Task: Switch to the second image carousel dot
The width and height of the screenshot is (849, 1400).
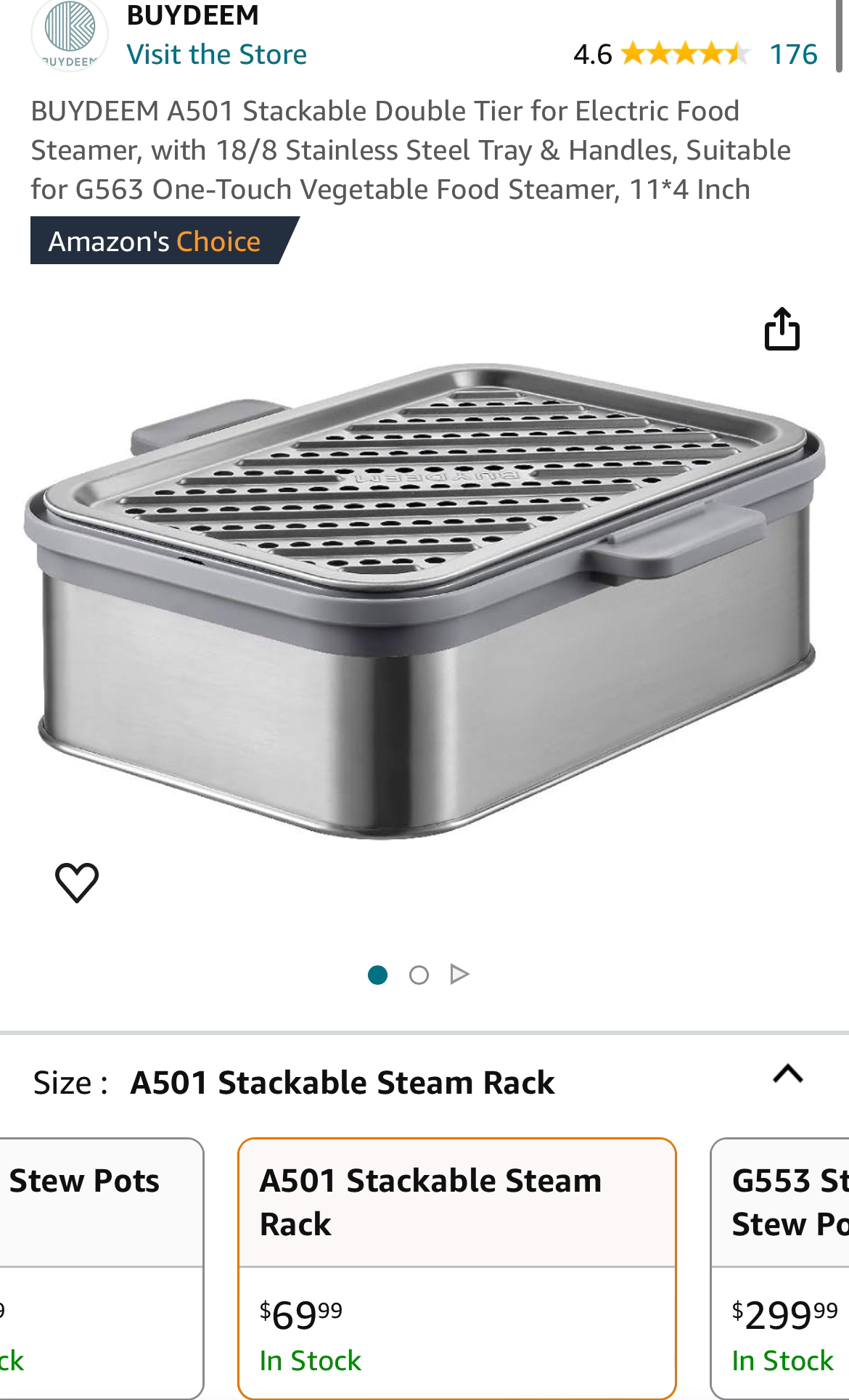Action: pos(419,974)
